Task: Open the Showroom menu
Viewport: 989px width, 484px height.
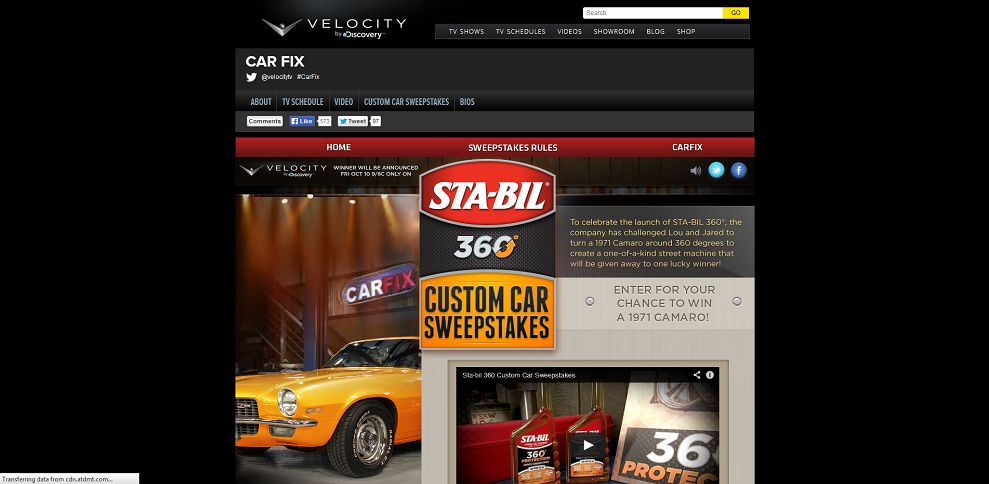Action: coord(614,32)
